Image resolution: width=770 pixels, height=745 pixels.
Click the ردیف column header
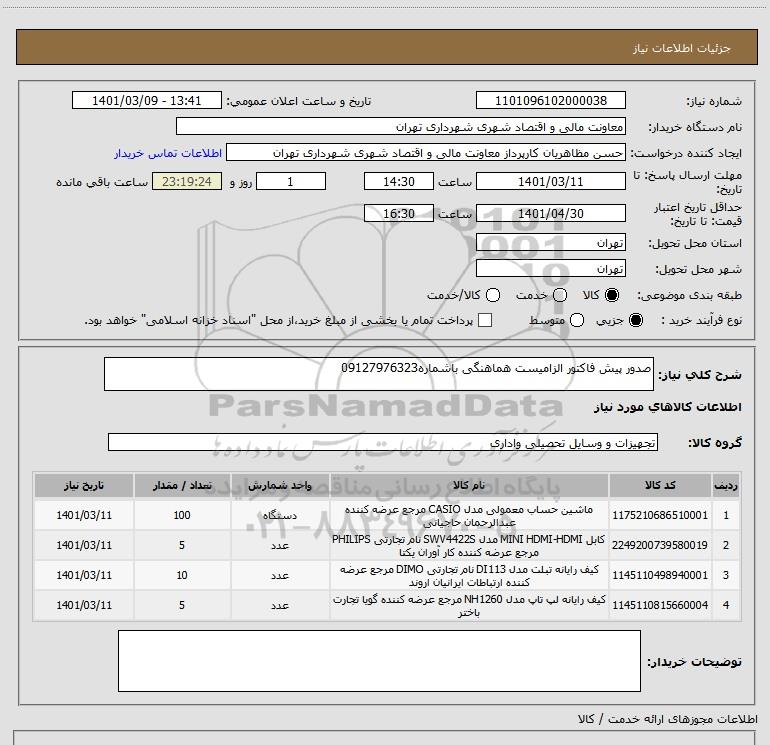(x=726, y=485)
